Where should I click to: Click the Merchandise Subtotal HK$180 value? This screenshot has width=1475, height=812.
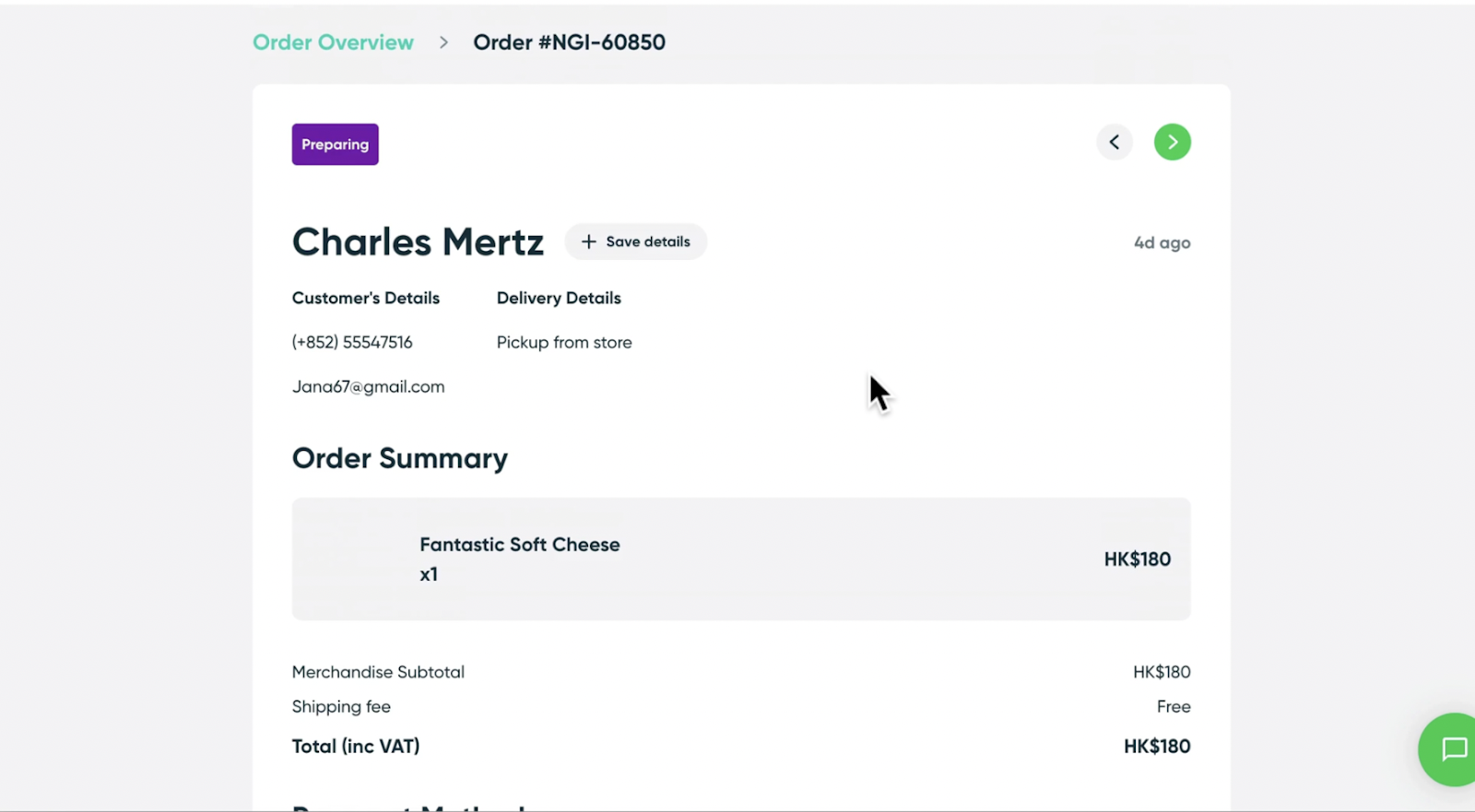click(x=1162, y=672)
